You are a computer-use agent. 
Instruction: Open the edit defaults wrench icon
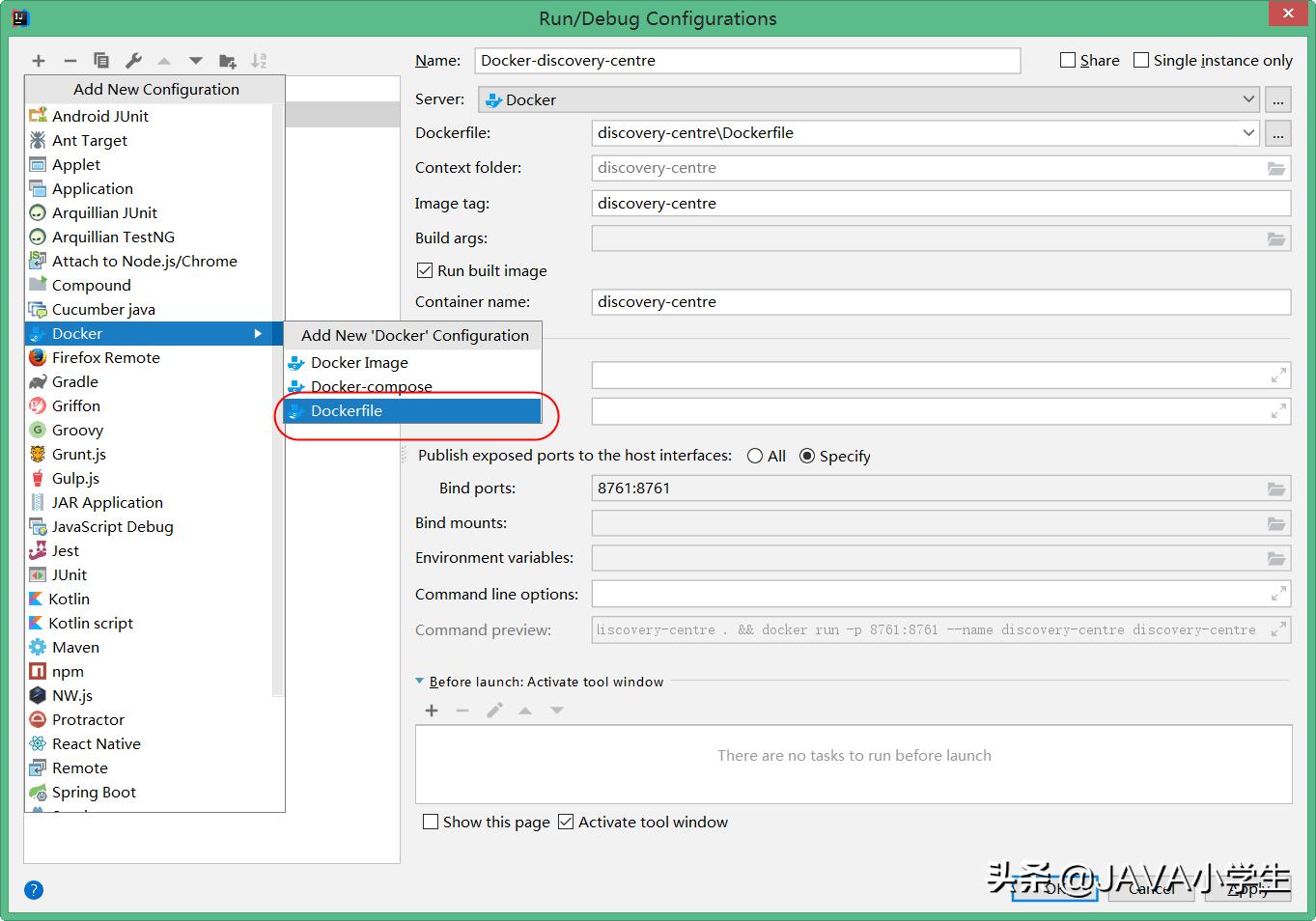coord(133,61)
